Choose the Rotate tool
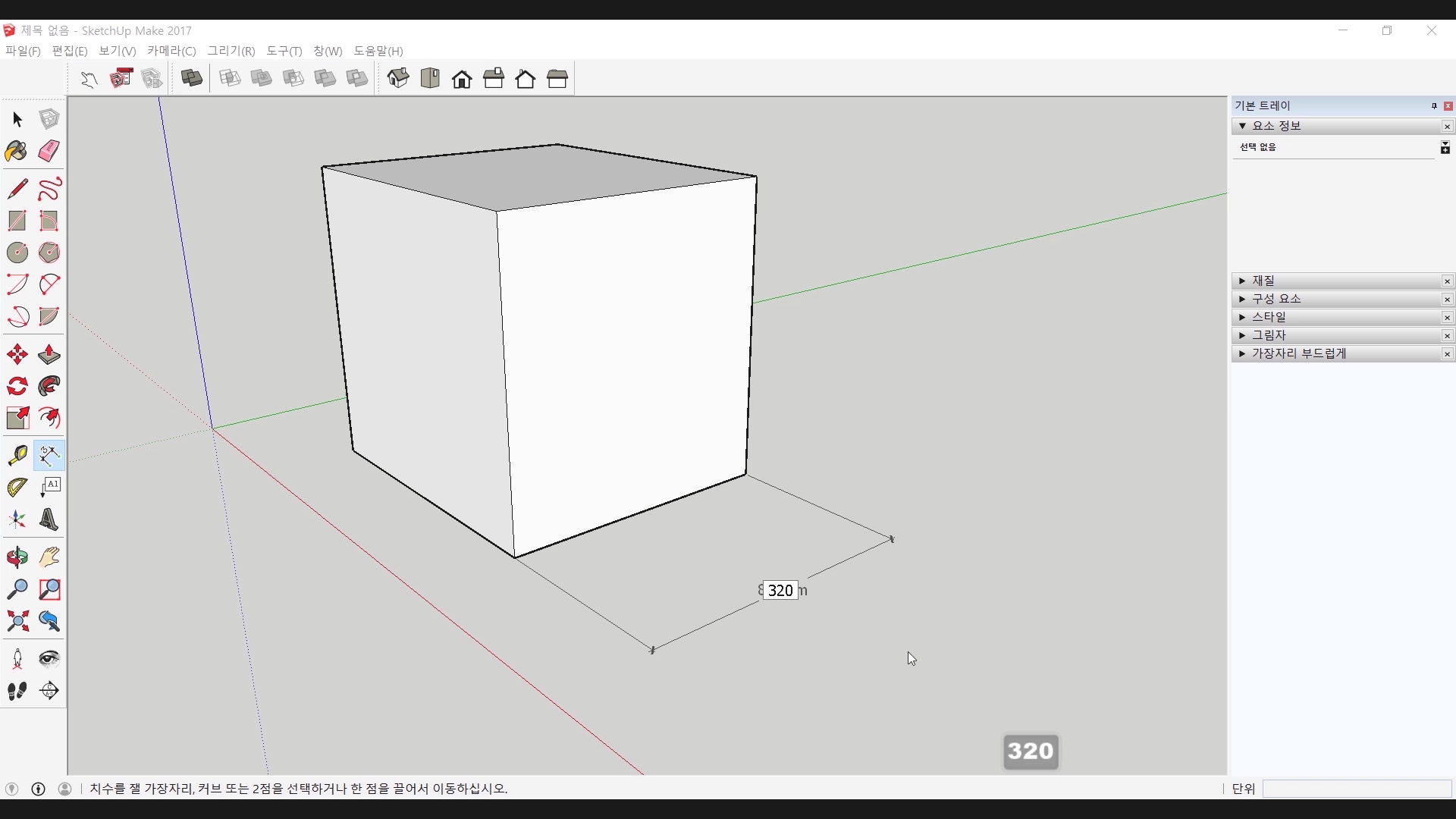1456x819 pixels. point(17,387)
